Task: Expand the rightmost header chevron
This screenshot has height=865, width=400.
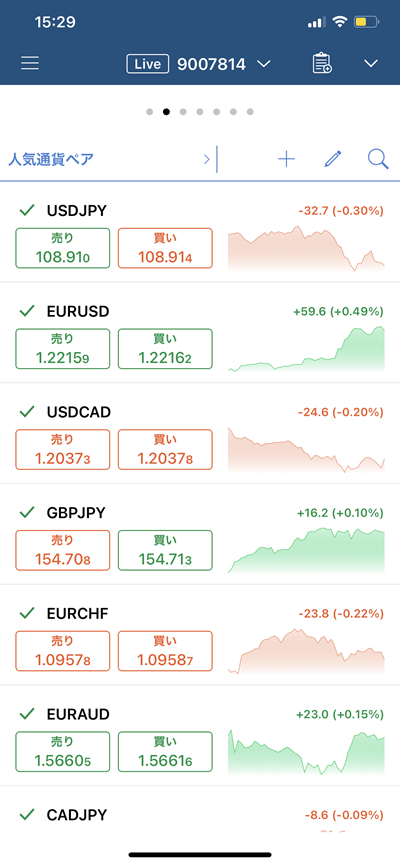Action: [x=371, y=64]
